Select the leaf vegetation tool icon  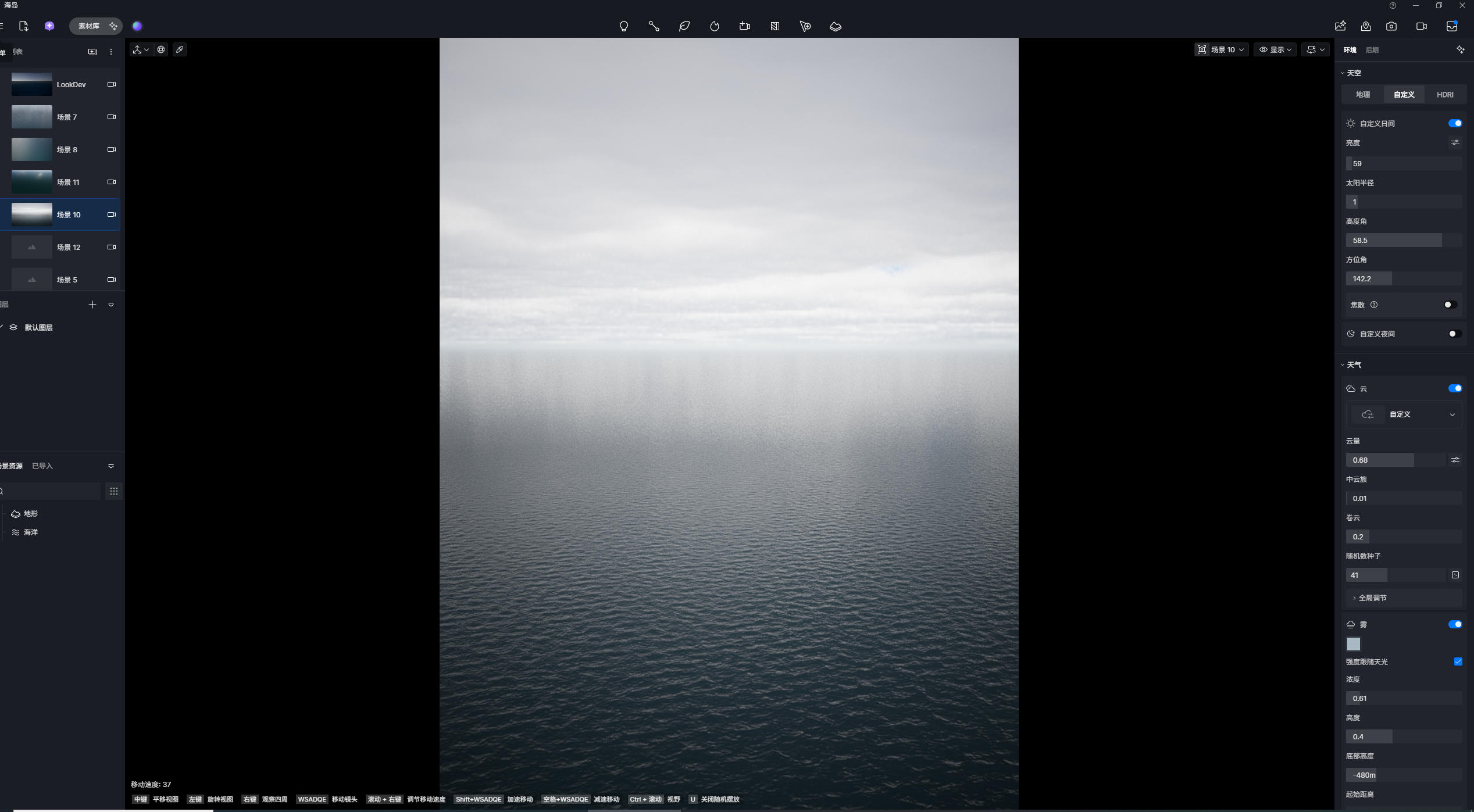coord(684,26)
